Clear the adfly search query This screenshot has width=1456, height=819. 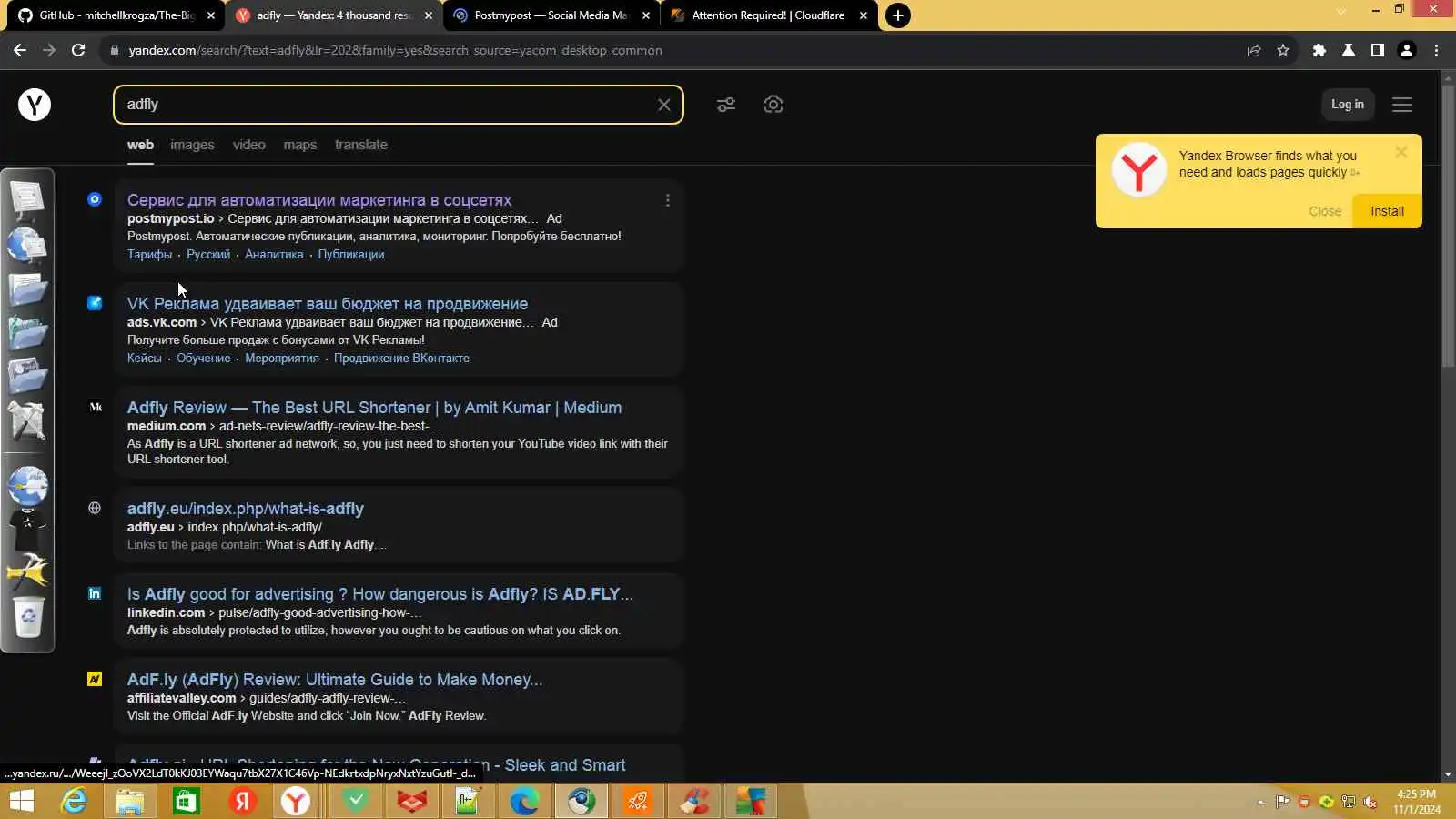[x=664, y=105]
